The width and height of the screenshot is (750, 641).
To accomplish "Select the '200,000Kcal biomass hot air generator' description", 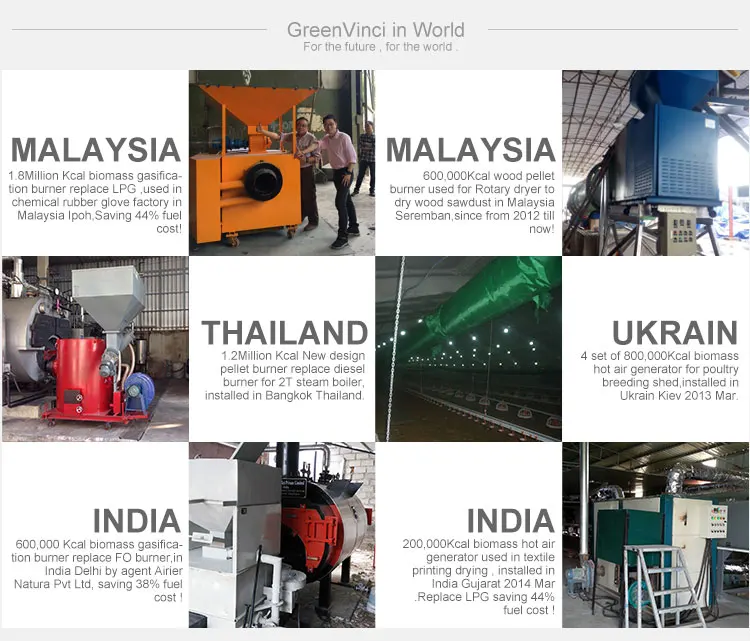I will (x=479, y=577).
